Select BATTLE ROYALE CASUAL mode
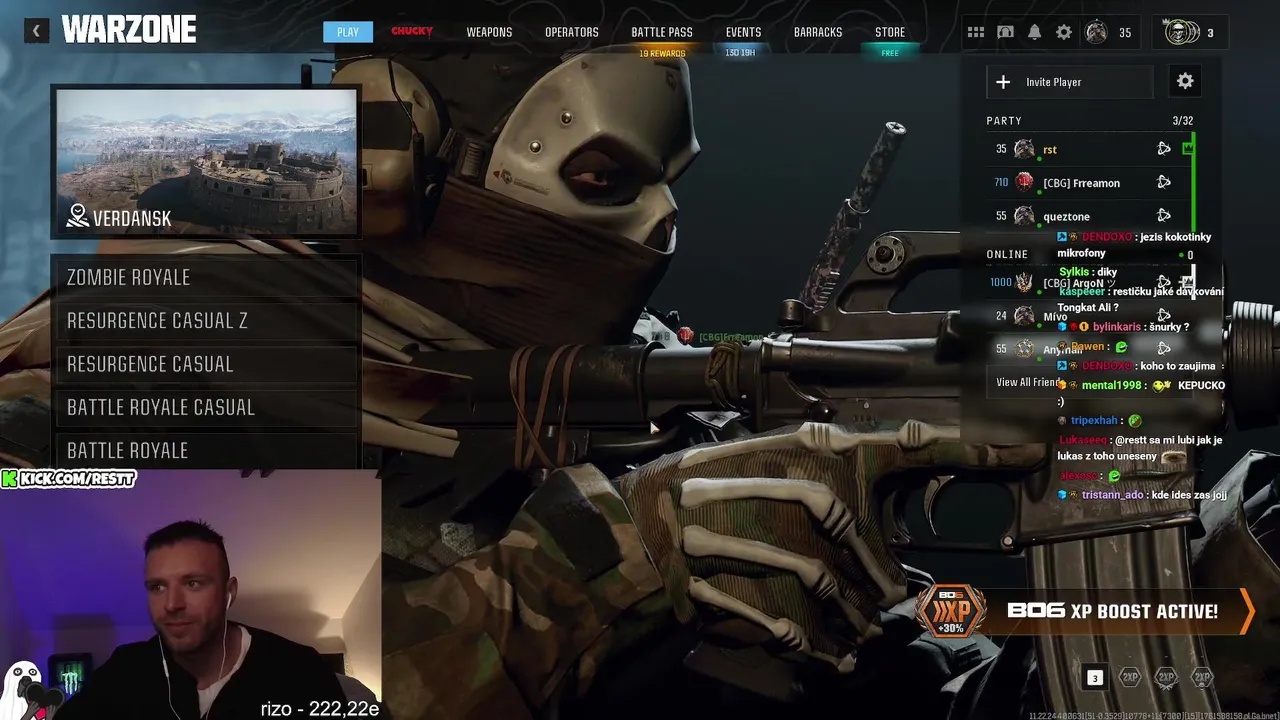The height and width of the screenshot is (720, 1280). click(205, 407)
